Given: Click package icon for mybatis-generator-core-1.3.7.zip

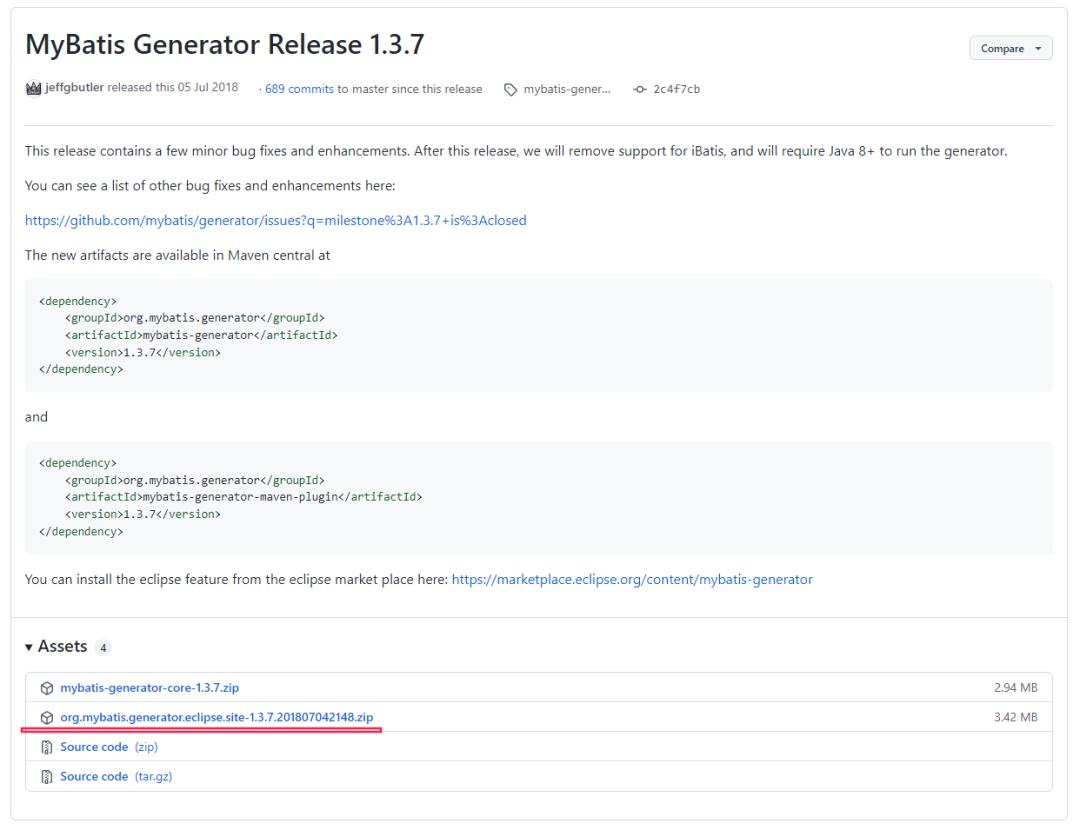Looking at the screenshot, I should (x=47, y=688).
